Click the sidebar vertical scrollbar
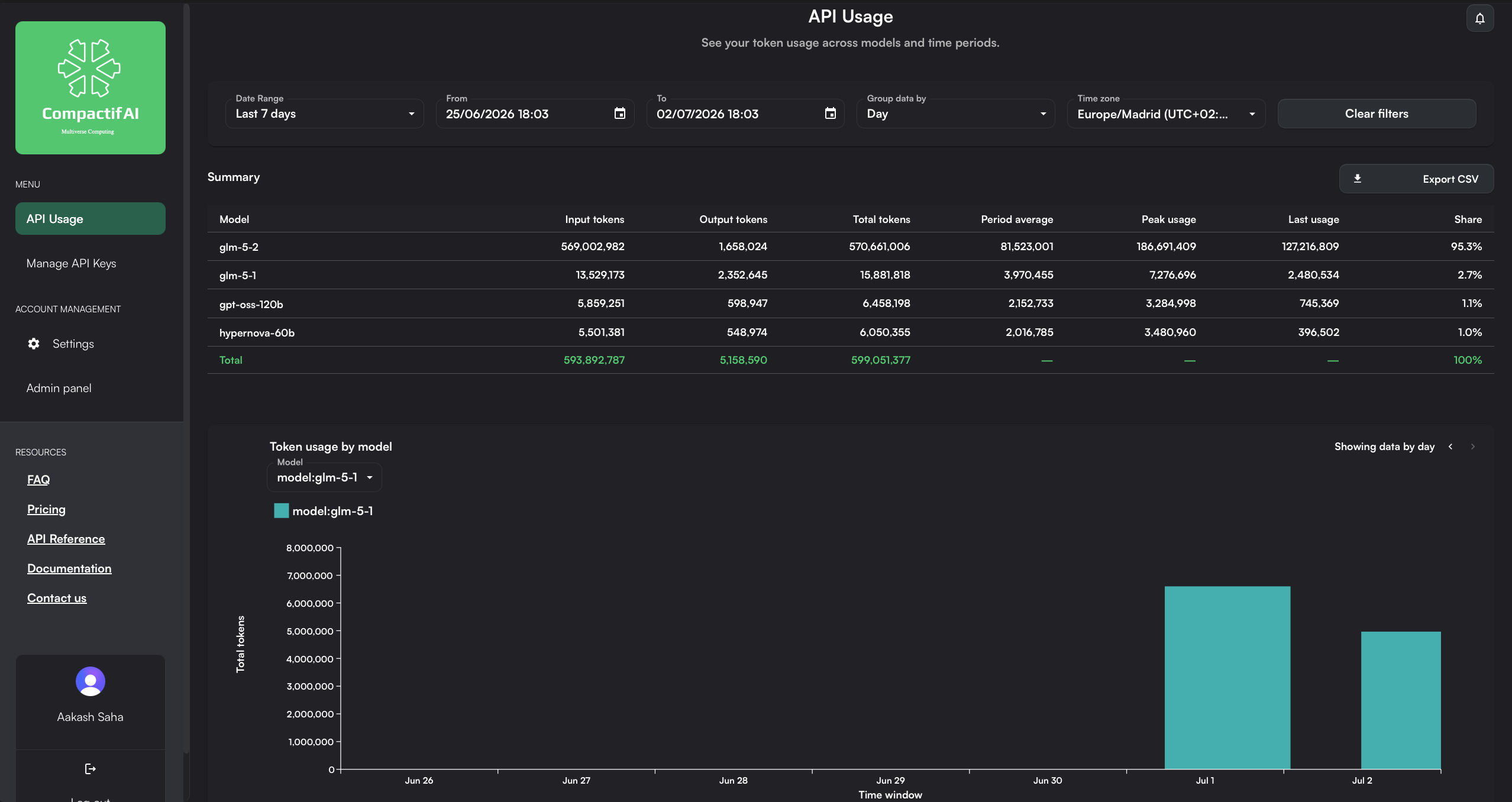This screenshot has width=1512, height=802. pos(186,379)
